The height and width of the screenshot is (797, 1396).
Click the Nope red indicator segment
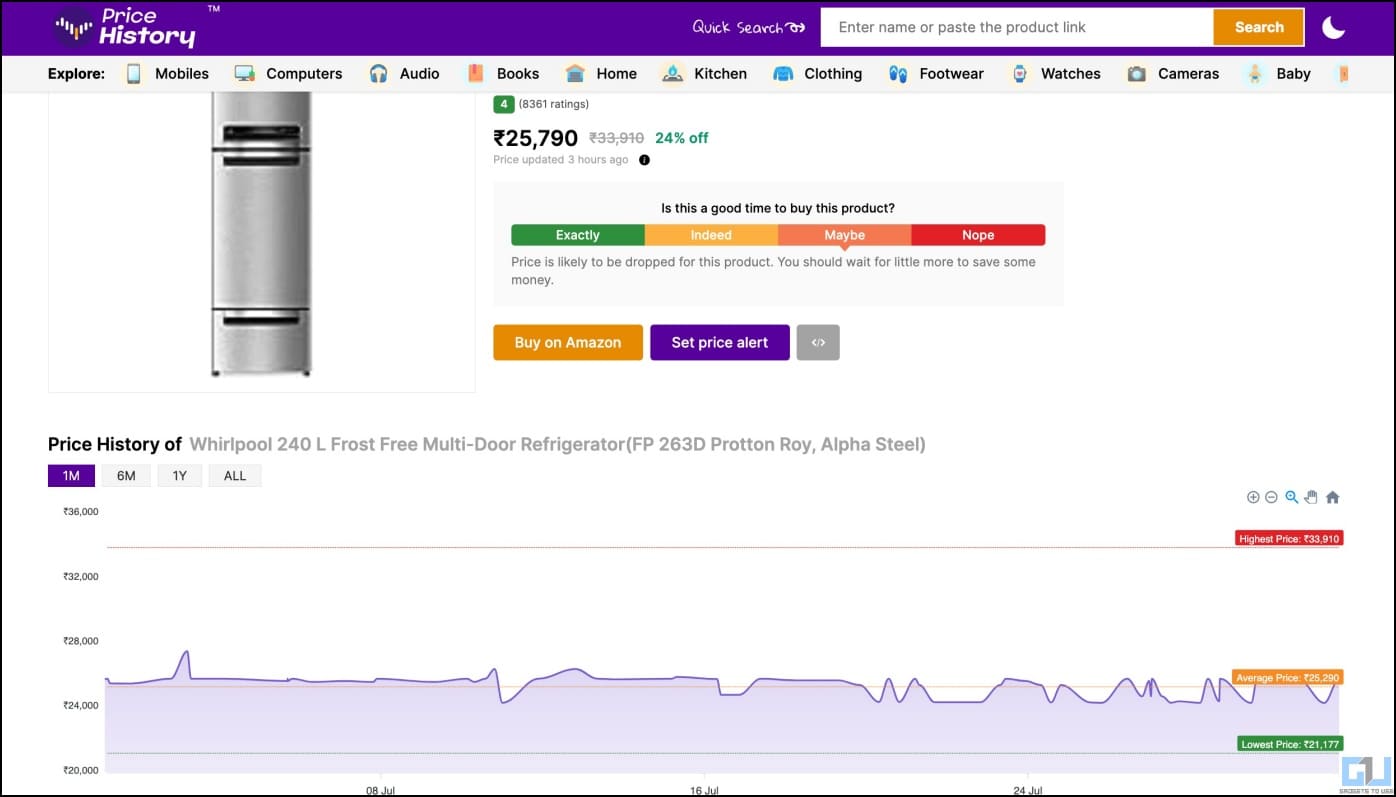click(x=978, y=235)
